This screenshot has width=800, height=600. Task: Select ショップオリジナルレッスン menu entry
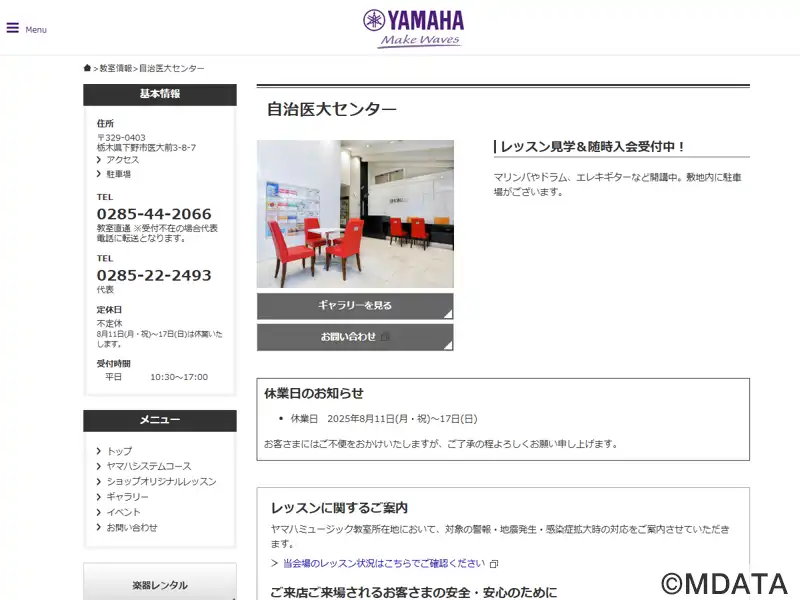[161, 482]
